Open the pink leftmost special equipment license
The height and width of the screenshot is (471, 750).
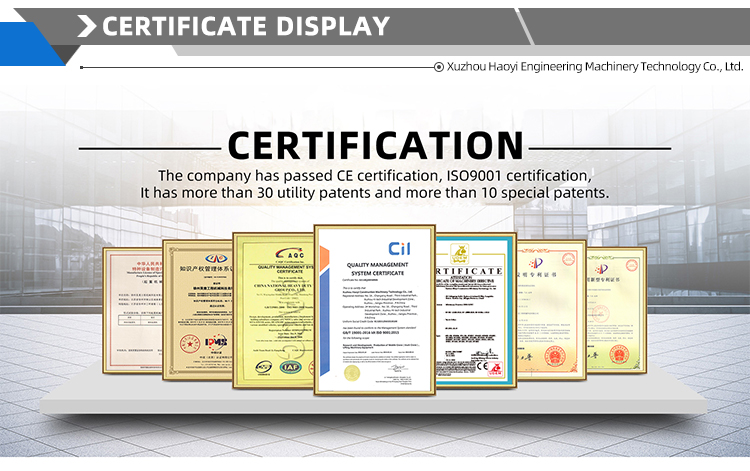tap(132, 310)
